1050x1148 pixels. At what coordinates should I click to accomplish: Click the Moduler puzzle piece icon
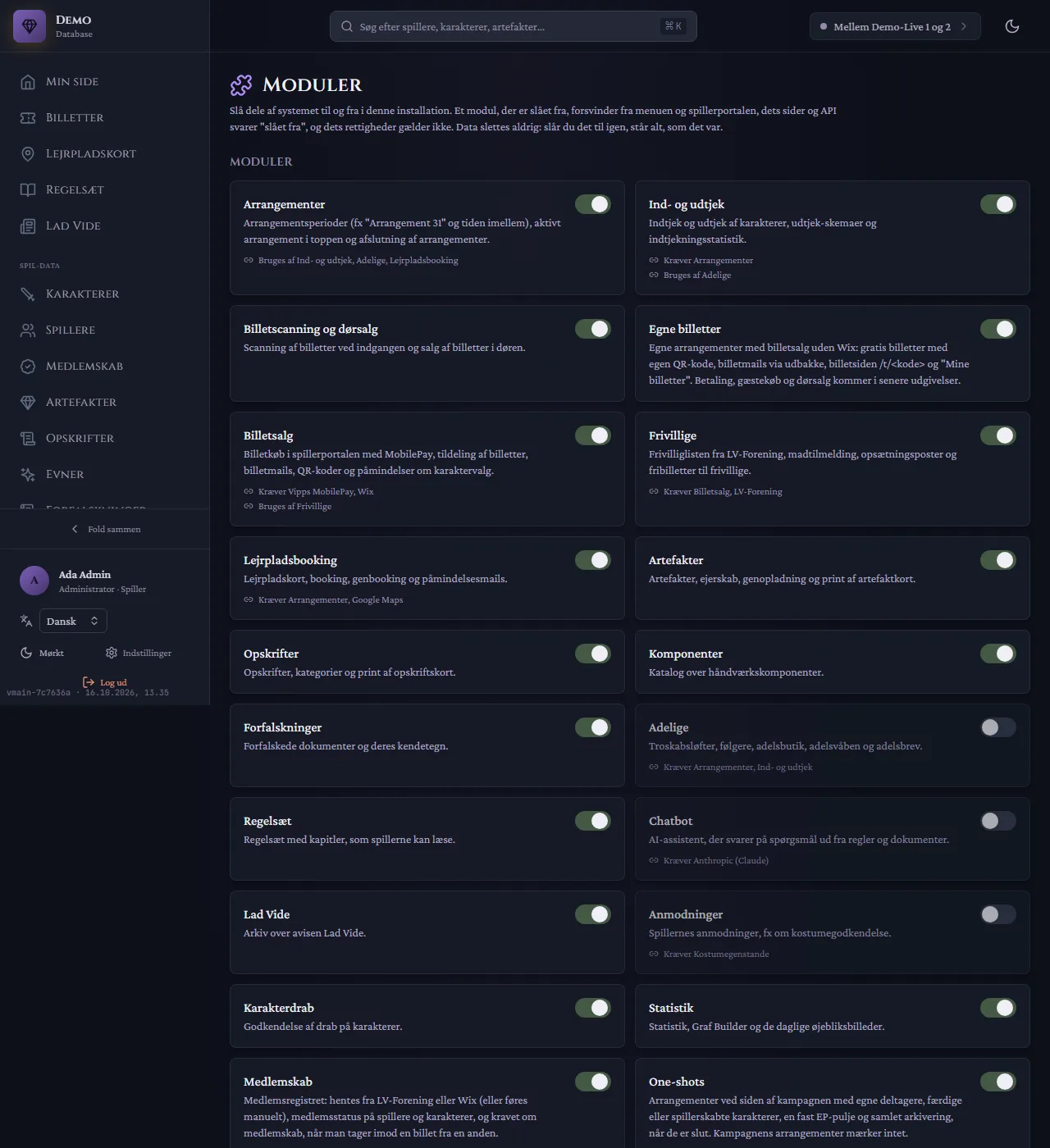click(x=241, y=84)
